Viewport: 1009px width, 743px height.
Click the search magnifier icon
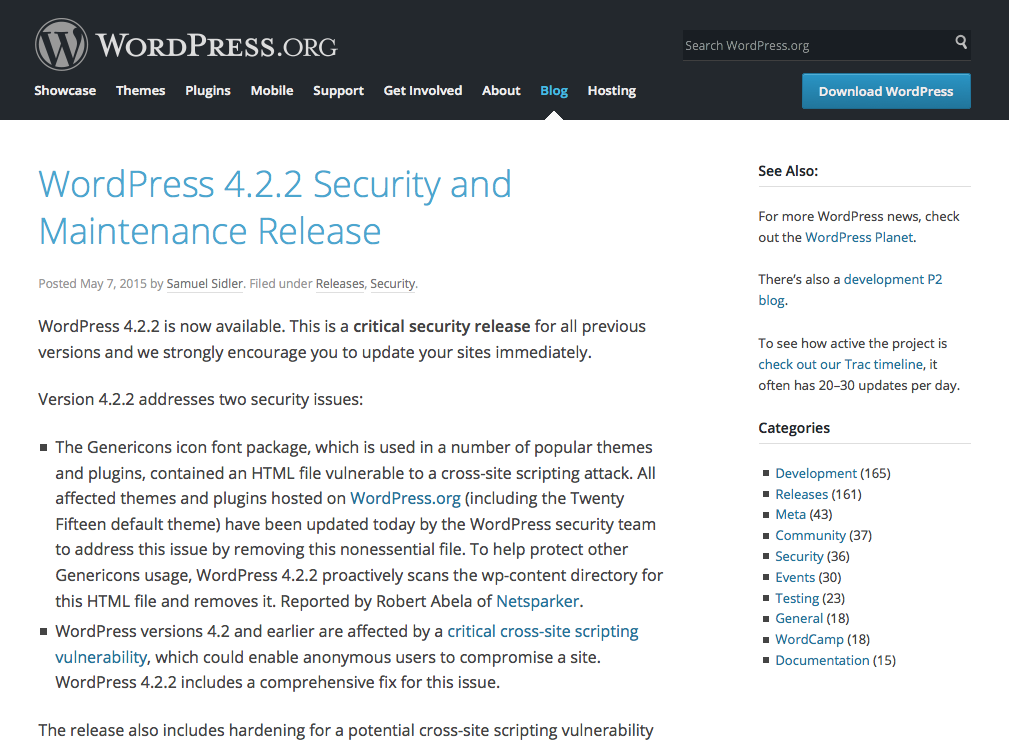click(x=961, y=42)
